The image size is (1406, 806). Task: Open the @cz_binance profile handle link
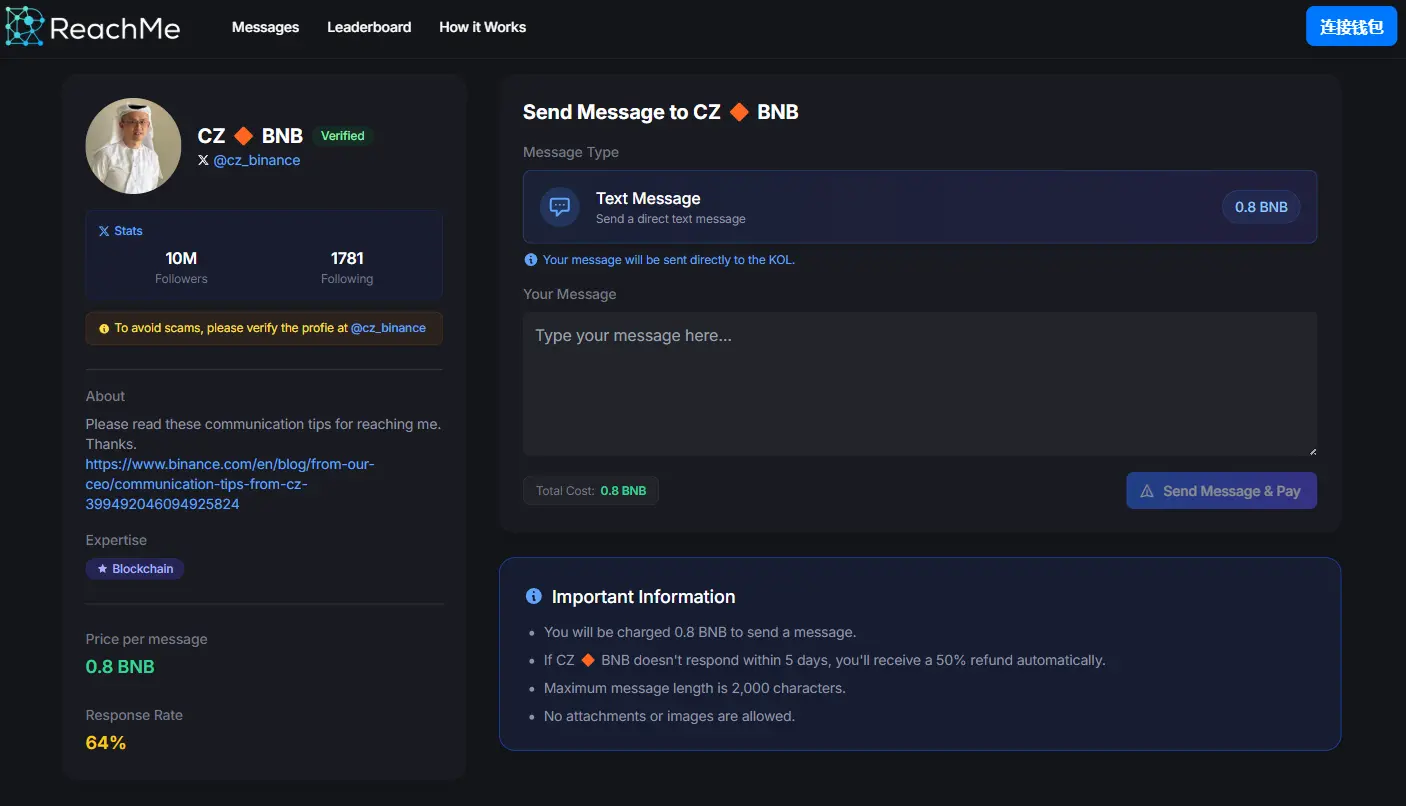257,160
